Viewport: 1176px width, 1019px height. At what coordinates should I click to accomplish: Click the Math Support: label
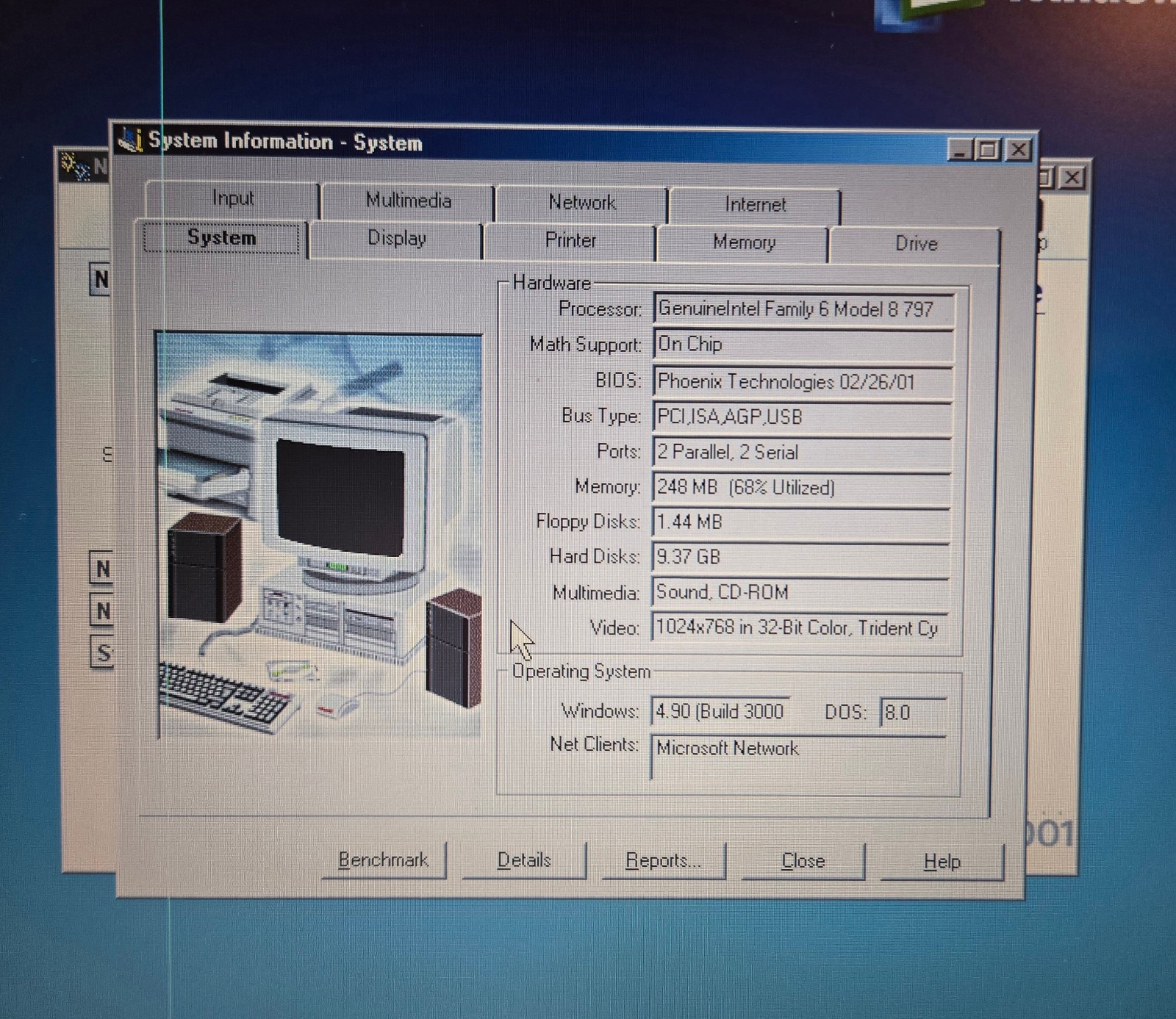tap(585, 345)
